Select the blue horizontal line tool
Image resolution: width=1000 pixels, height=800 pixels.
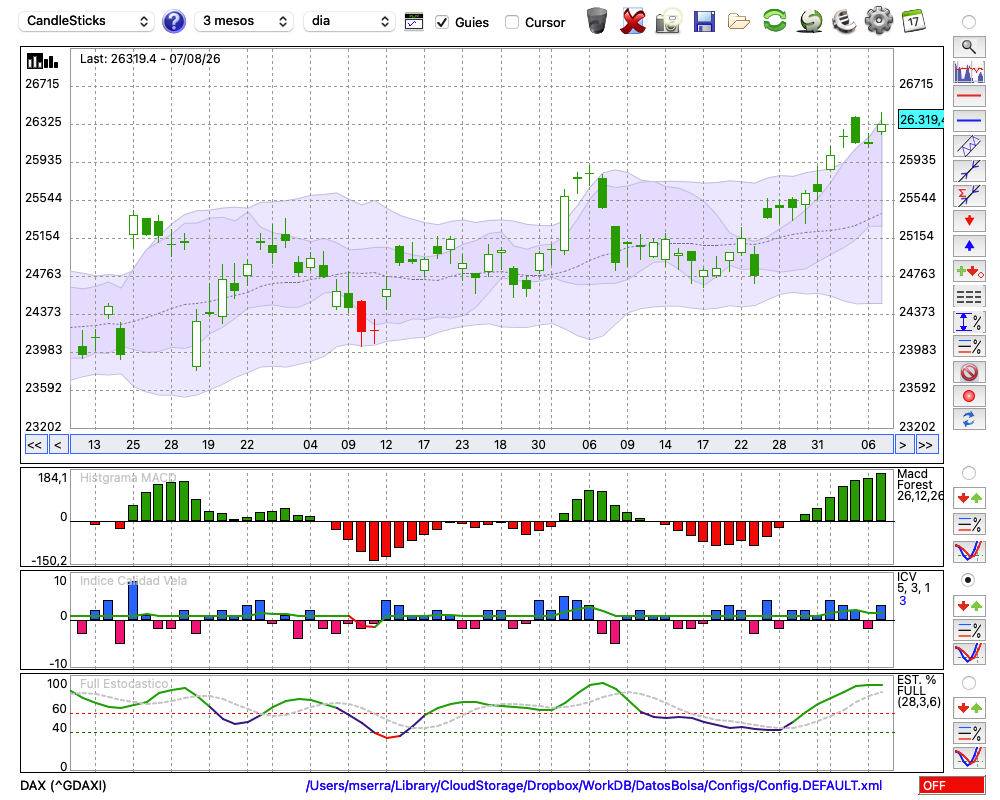pos(969,121)
